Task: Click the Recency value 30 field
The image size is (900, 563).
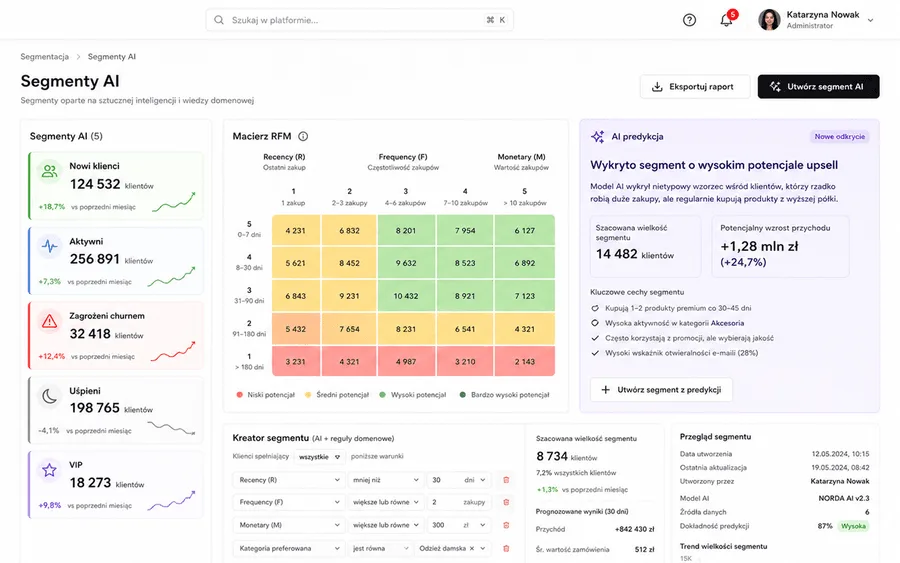Action: click(x=443, y=480)
